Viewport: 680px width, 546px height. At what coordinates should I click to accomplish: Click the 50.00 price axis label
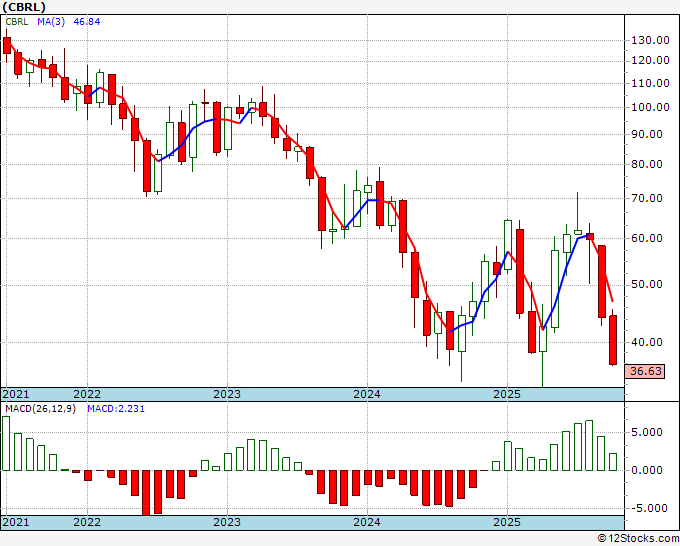[647, 284]
